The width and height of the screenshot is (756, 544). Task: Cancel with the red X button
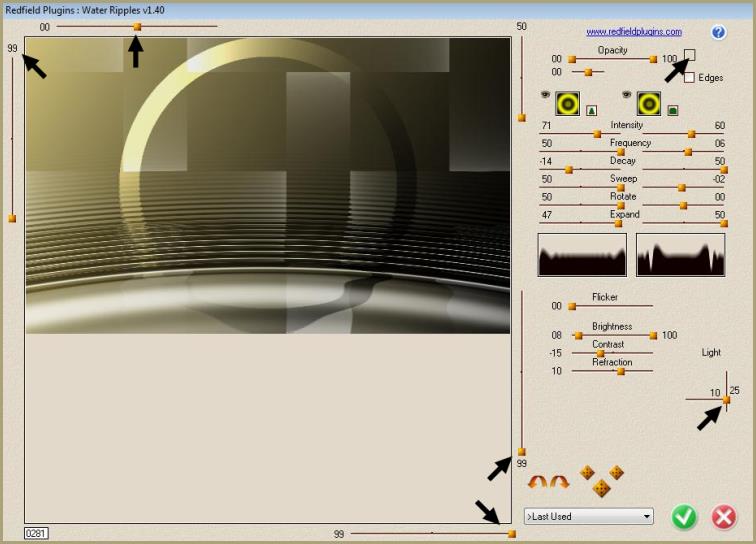[723, 516]
